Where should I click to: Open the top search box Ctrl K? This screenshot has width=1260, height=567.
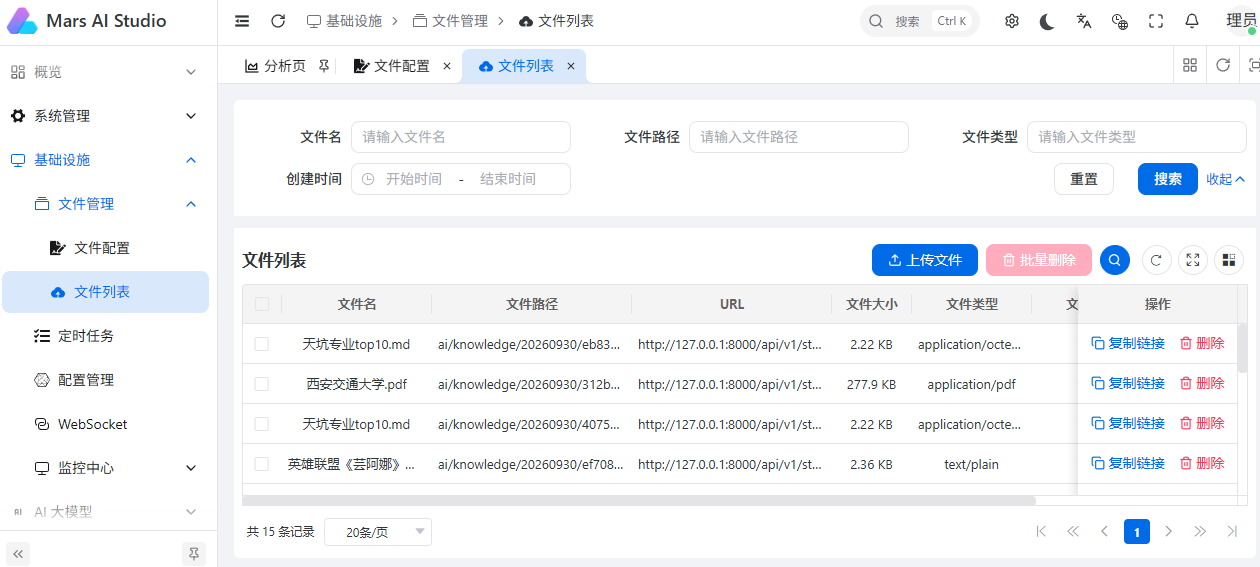pyautogui.click(x=919, y=21)
